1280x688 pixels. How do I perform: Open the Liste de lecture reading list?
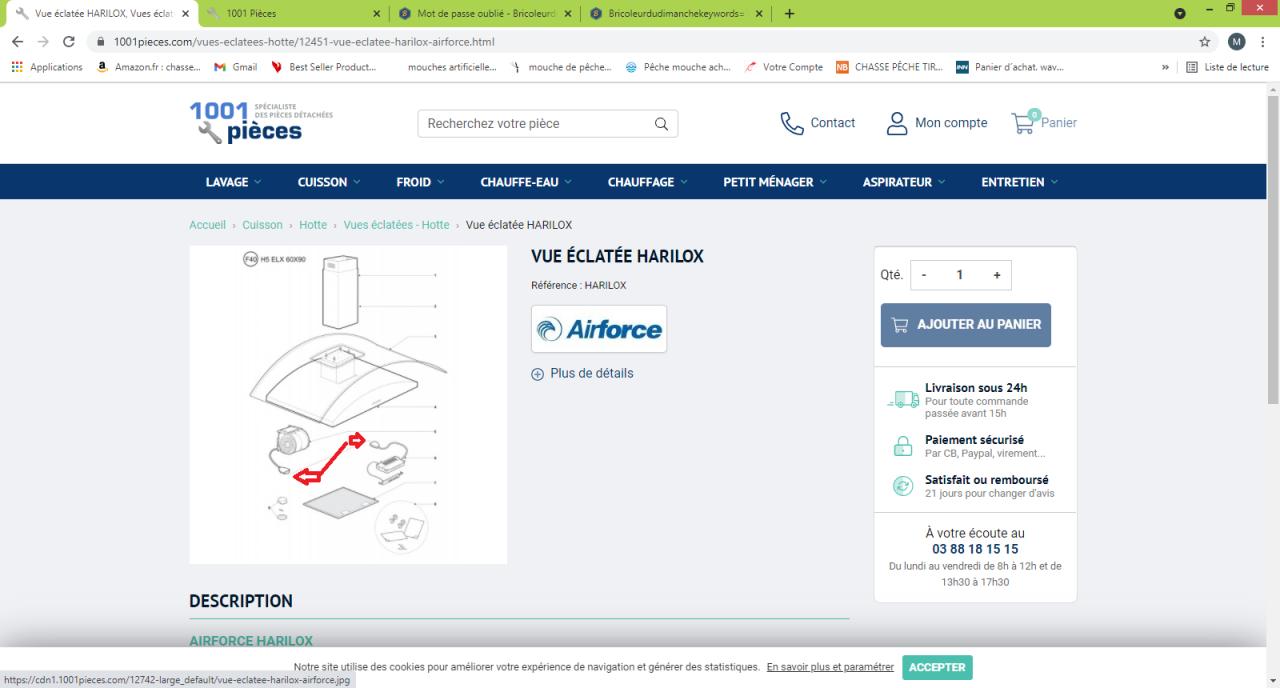tap(1227, 67)
